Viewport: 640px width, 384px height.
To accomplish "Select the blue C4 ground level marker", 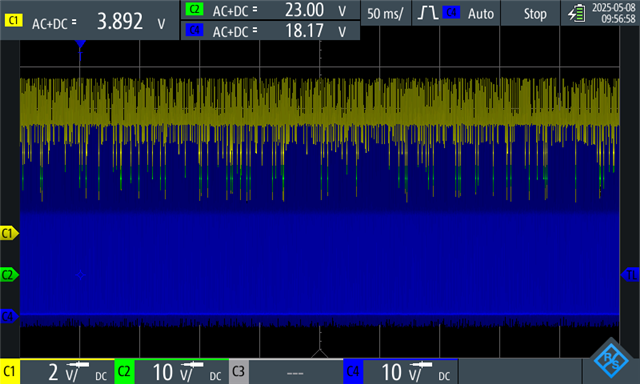I will (x=9, y=316).
